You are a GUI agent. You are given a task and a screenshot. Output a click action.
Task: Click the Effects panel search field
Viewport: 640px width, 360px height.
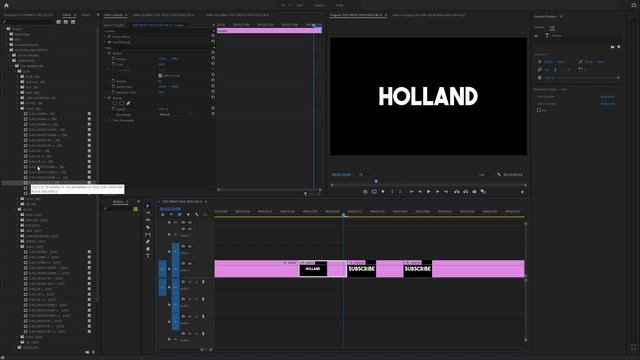[x=29, y=22]
